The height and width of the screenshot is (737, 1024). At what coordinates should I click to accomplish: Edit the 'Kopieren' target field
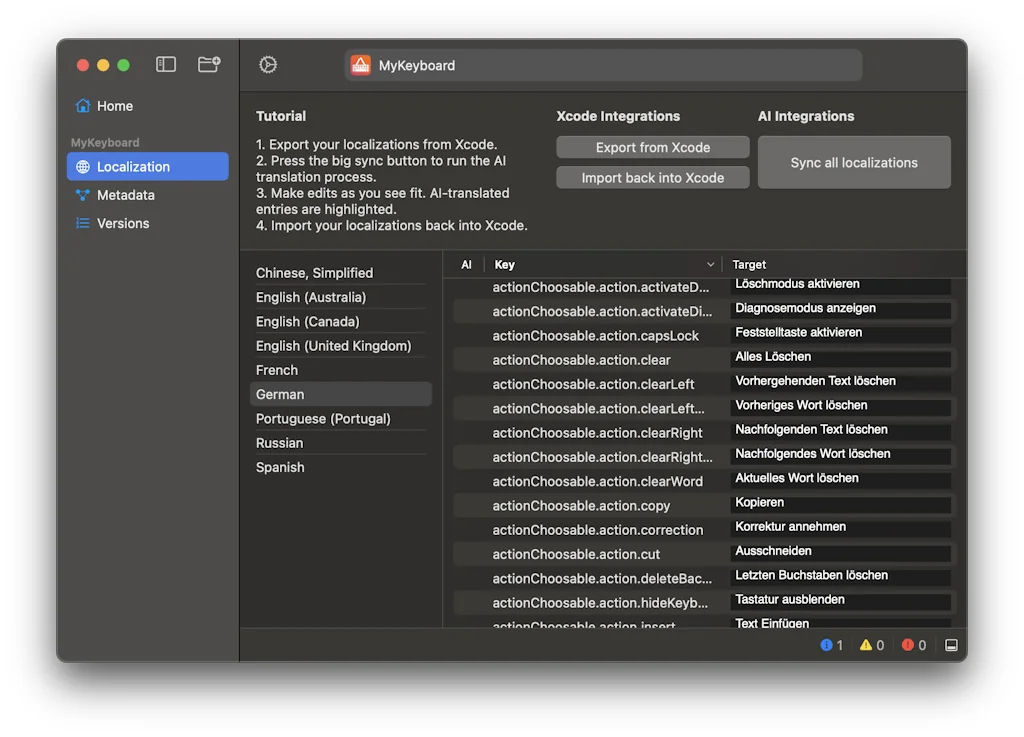840,503
